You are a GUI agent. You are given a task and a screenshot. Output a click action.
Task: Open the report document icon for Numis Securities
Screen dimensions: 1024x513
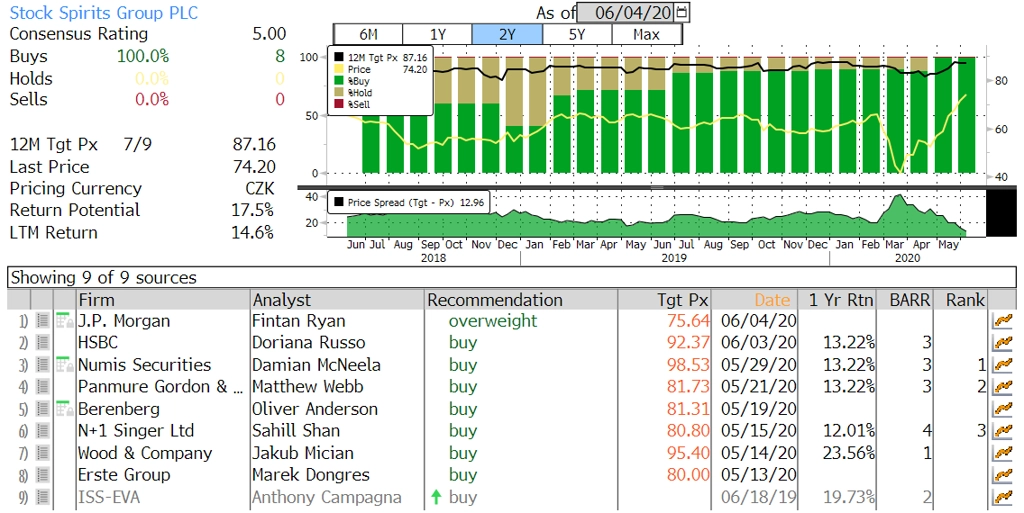click(43, 365)
